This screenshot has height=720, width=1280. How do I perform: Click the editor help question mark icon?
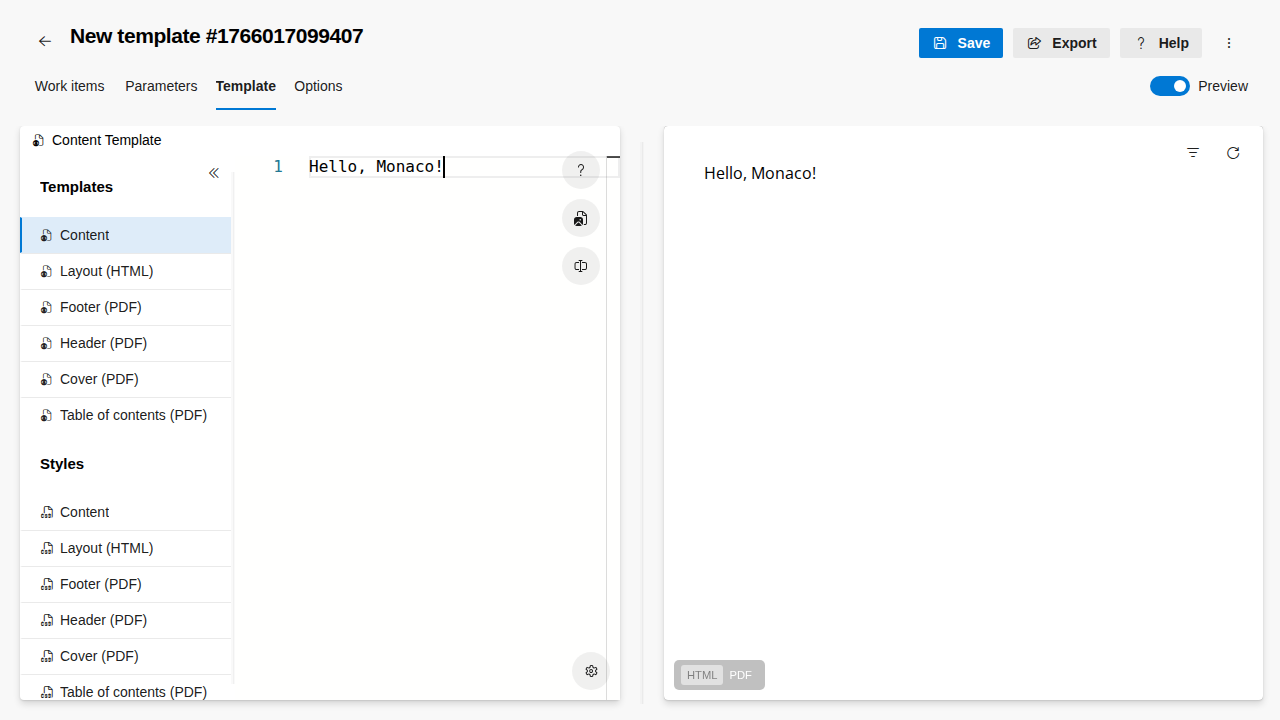coord(581,170)
